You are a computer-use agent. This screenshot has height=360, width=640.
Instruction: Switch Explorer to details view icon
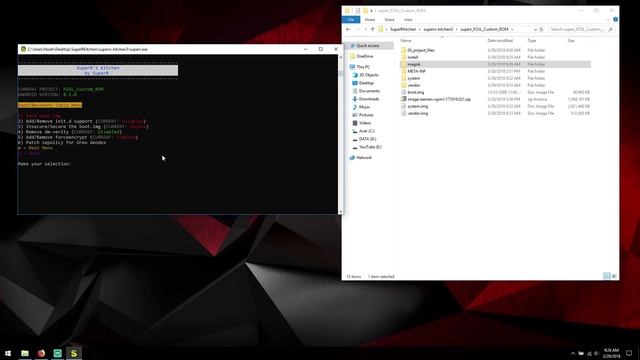point(607,276)
